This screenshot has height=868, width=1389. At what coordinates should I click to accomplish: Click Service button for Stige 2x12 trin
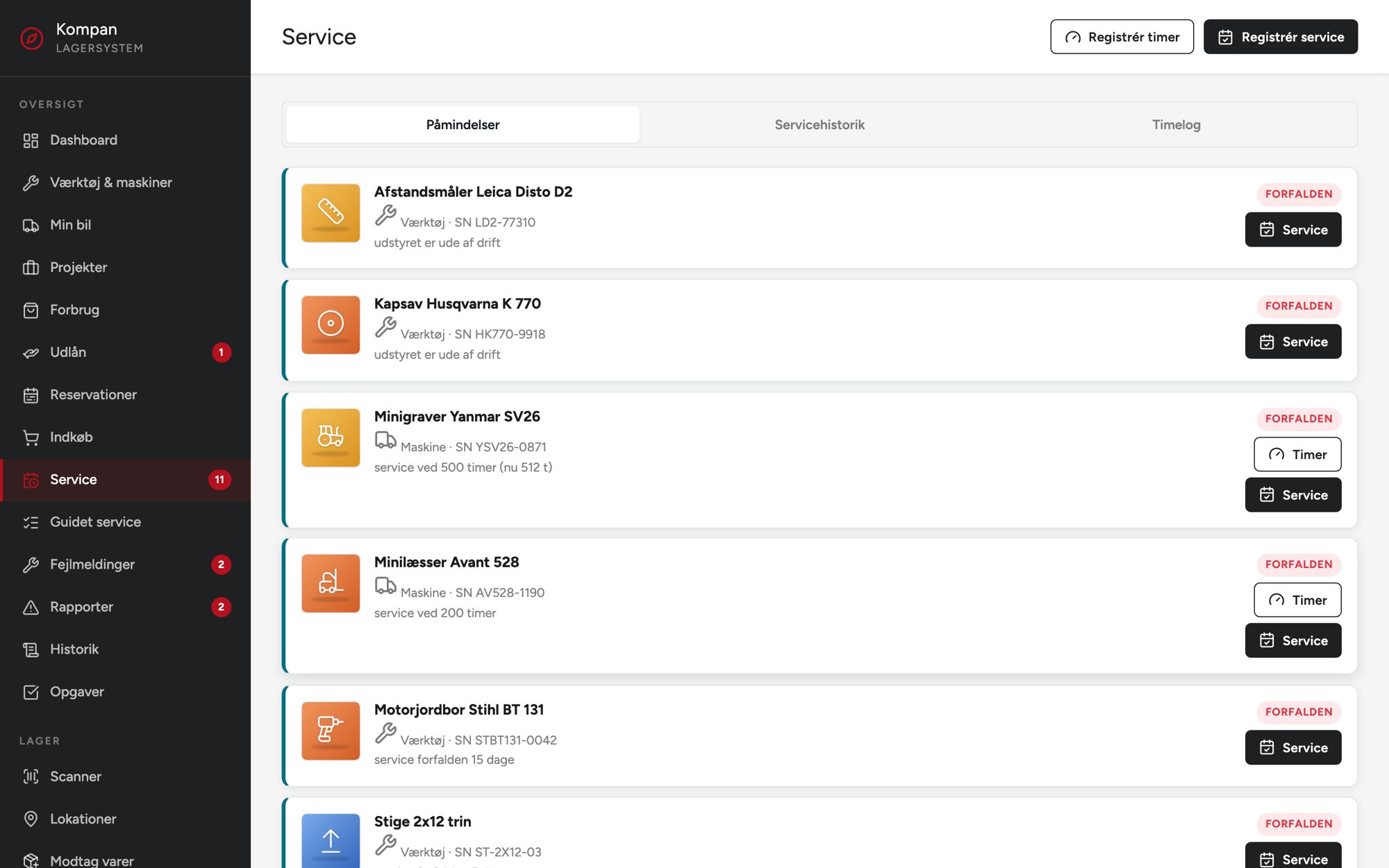pos(1293,857)
